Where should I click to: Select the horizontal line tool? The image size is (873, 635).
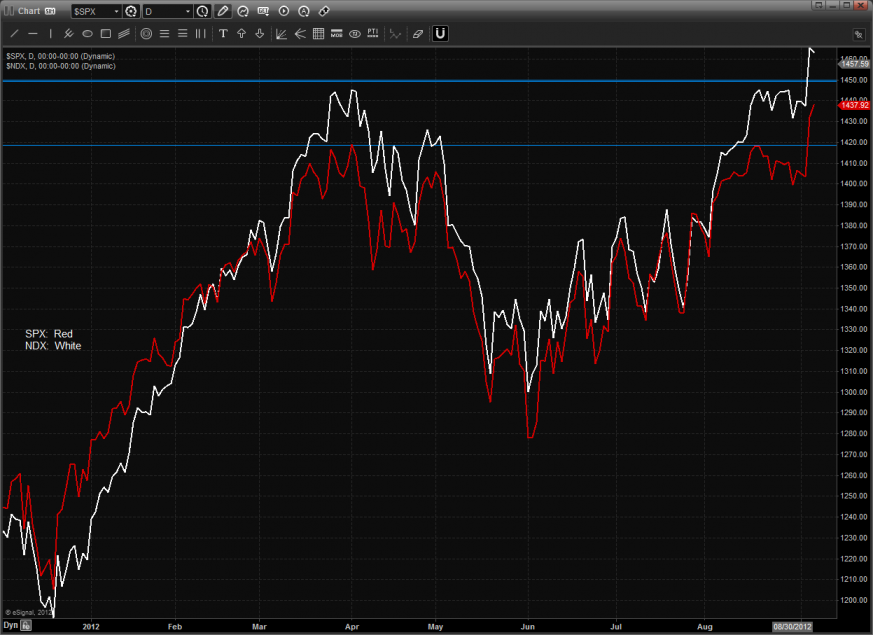[33, 34]
